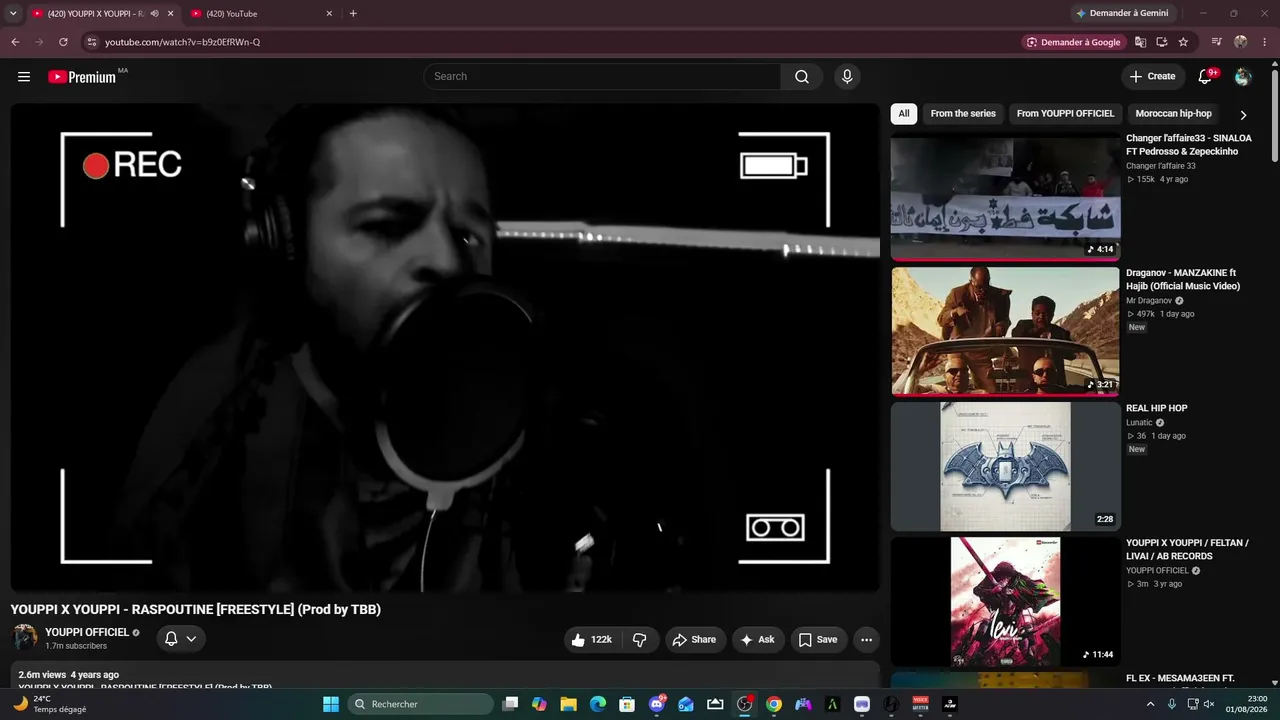Like the video with 122k likes
This screenshot has height=720, width=1280.
592,640
